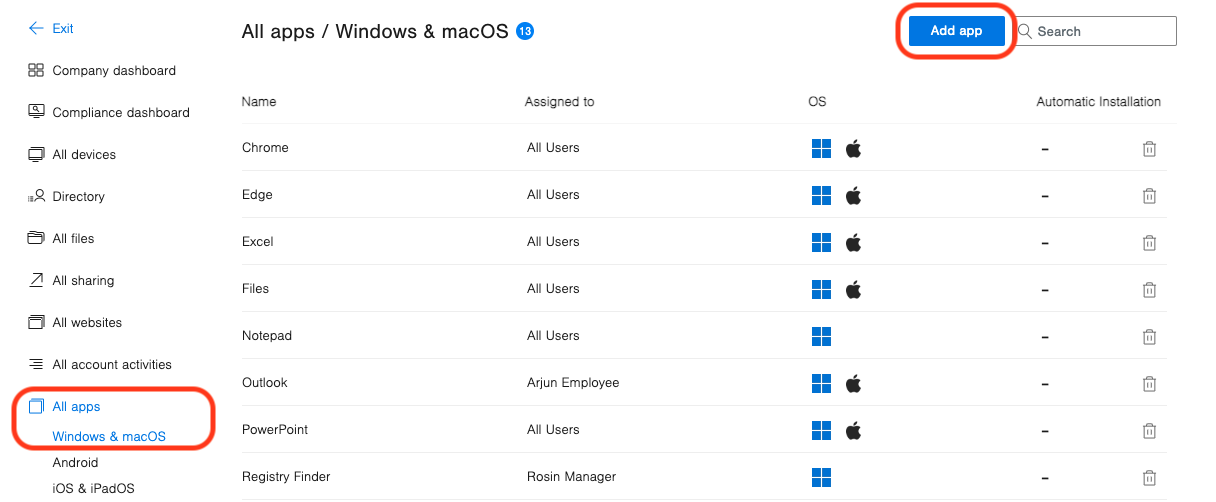Go to All devices page

tap(84, 155)
